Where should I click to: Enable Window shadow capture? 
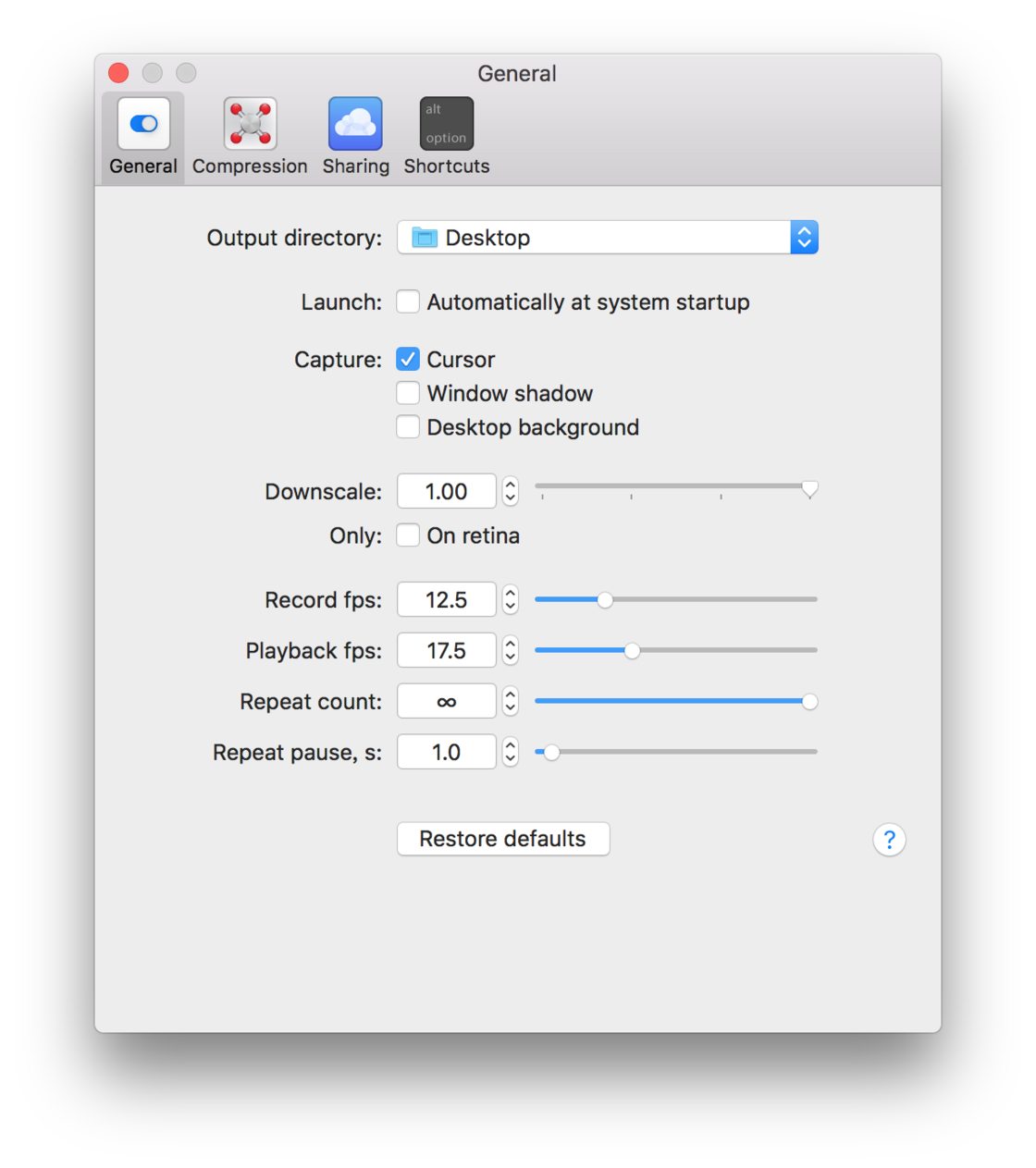tap(408, 393)
